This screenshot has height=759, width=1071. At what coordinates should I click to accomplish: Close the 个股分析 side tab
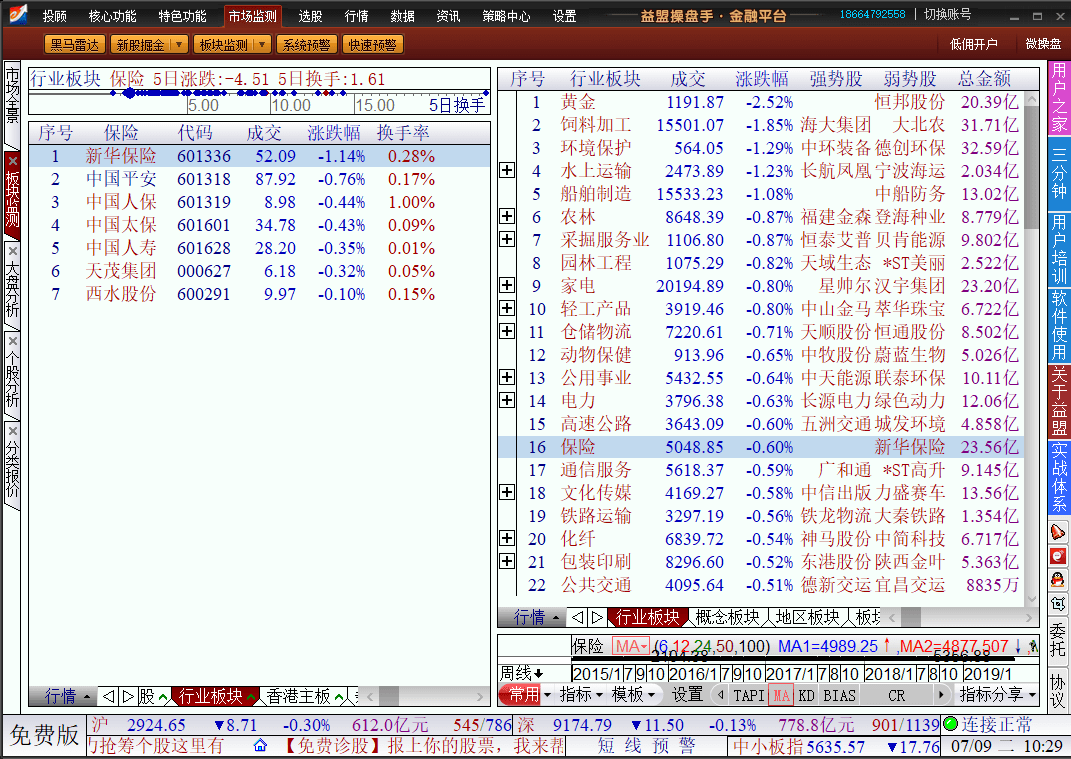point(12,341)
